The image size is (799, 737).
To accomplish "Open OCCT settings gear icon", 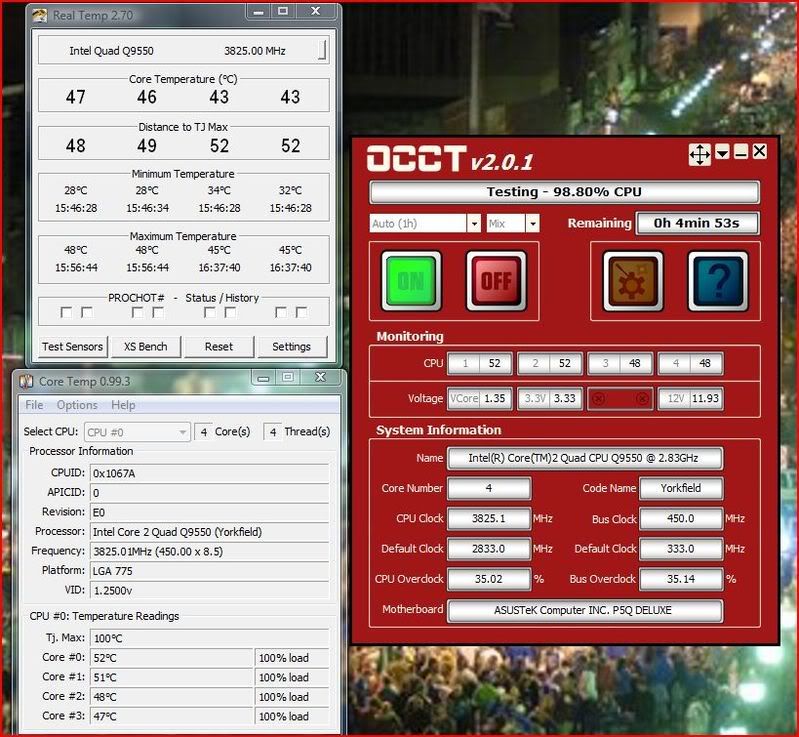I will [x=633, y=281].
